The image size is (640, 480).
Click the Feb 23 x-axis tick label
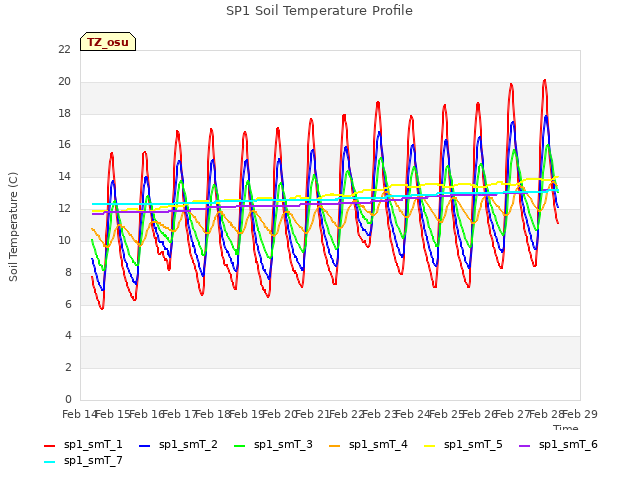coord(380,414)
